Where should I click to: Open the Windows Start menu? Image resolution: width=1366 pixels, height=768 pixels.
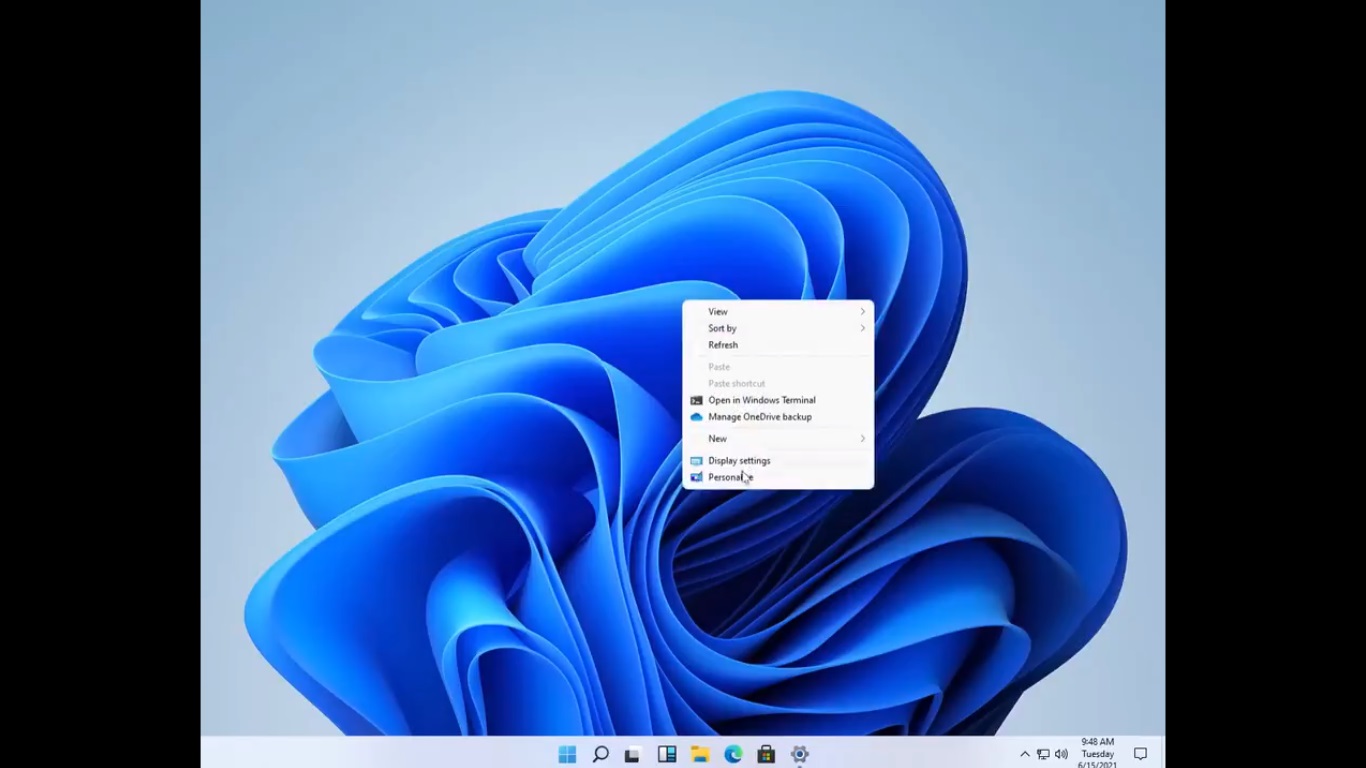567,754
